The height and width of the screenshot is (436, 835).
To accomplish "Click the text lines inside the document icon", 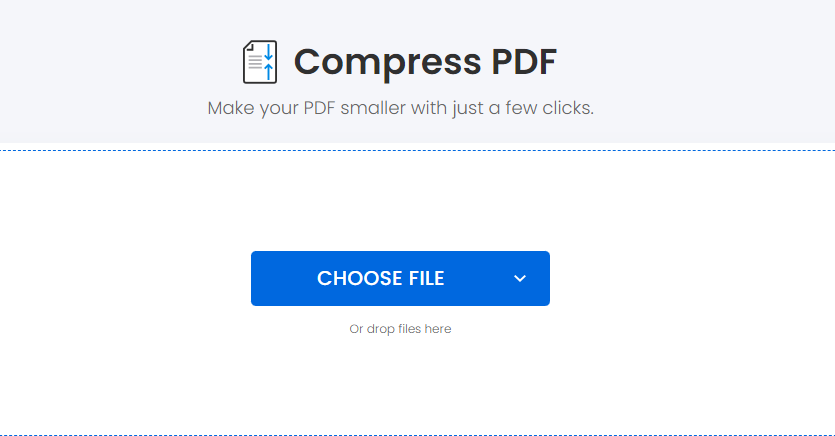I will coord(255,62).
